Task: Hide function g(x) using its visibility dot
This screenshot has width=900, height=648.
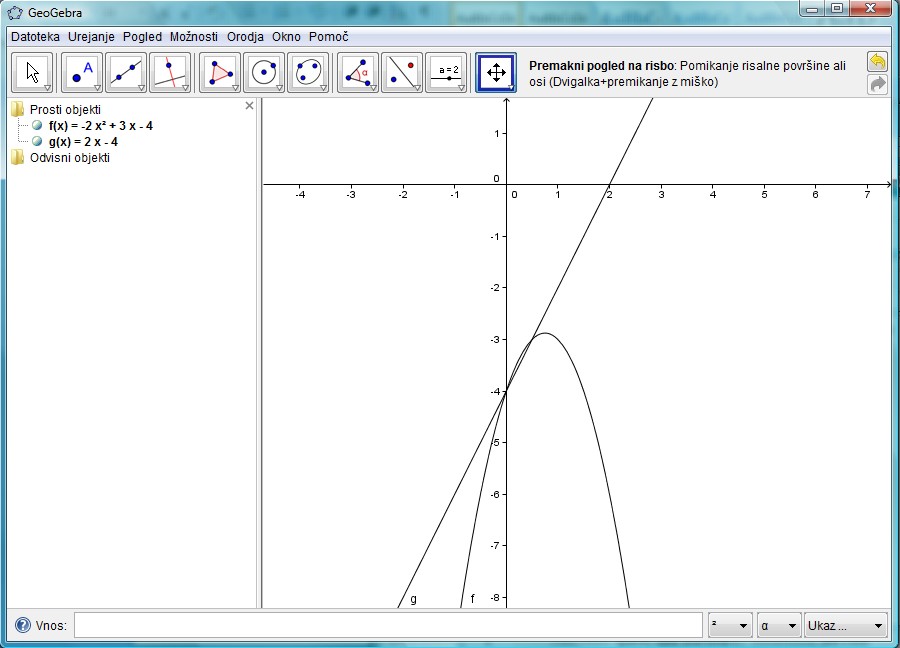Action: 38,142
